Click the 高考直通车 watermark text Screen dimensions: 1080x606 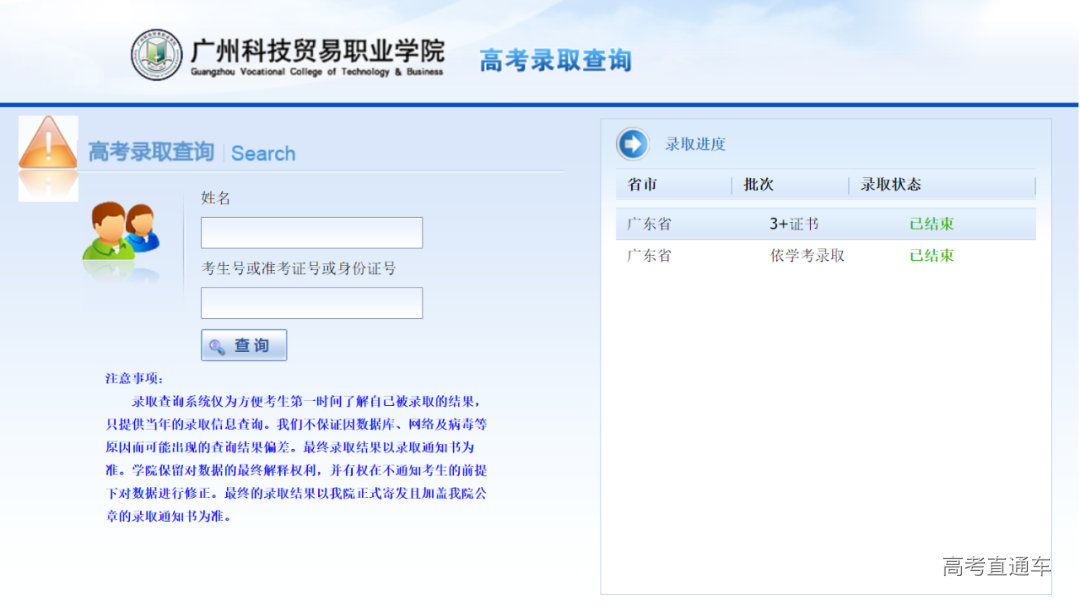[x=999, y=566]
